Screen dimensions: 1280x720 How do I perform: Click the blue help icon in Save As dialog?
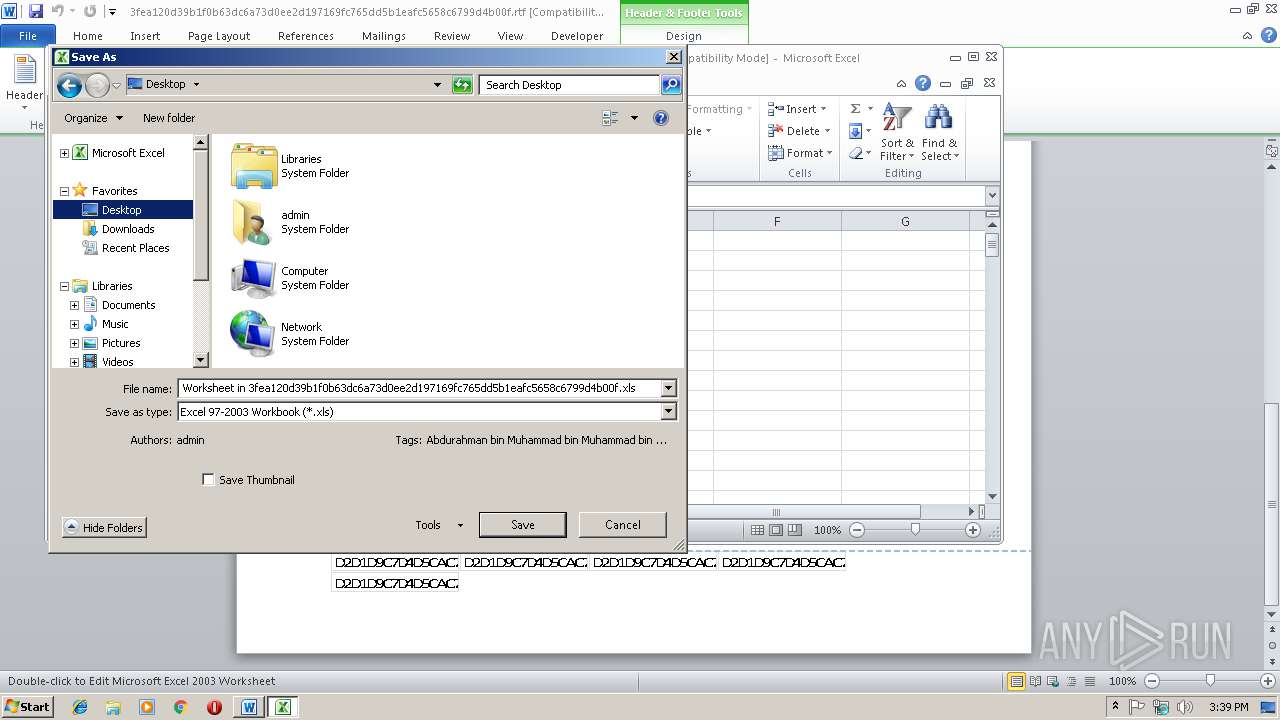pos(661,118)
